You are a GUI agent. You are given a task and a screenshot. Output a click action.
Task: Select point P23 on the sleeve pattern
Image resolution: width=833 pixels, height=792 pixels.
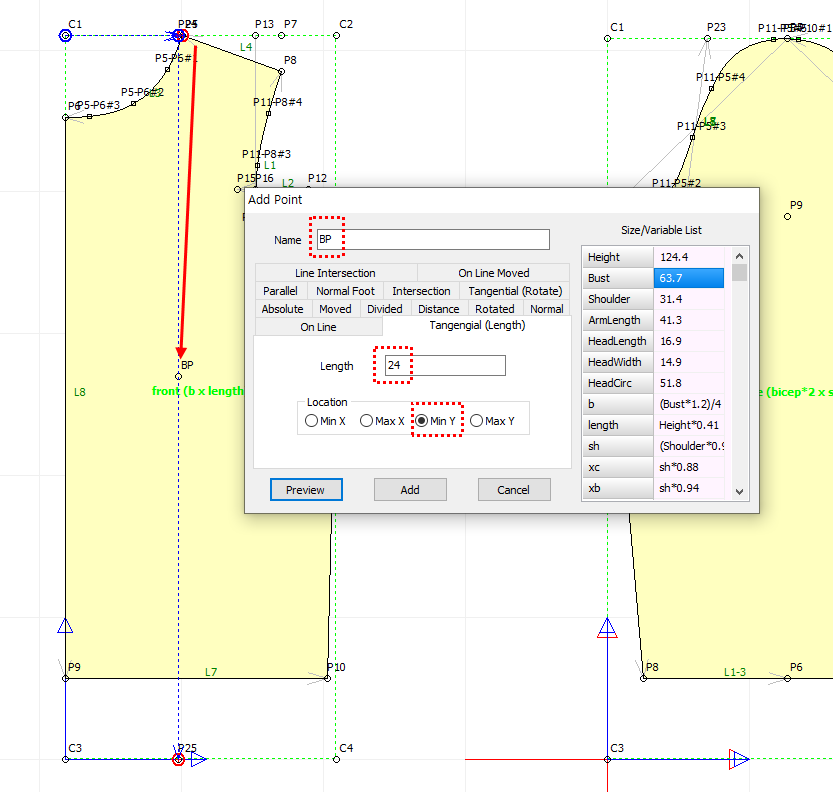707,38
